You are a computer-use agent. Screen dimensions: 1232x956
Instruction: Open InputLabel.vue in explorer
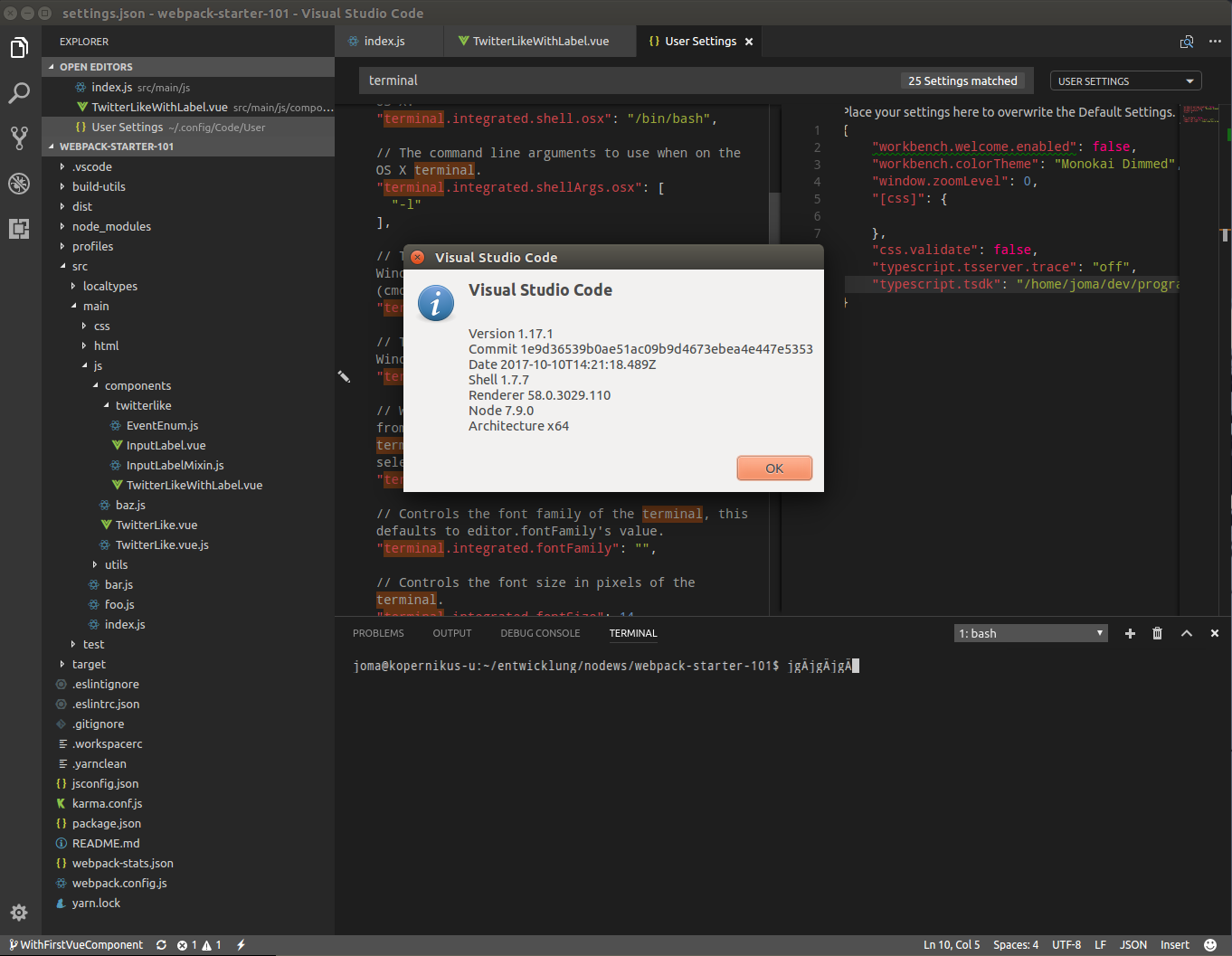[188, 445]
